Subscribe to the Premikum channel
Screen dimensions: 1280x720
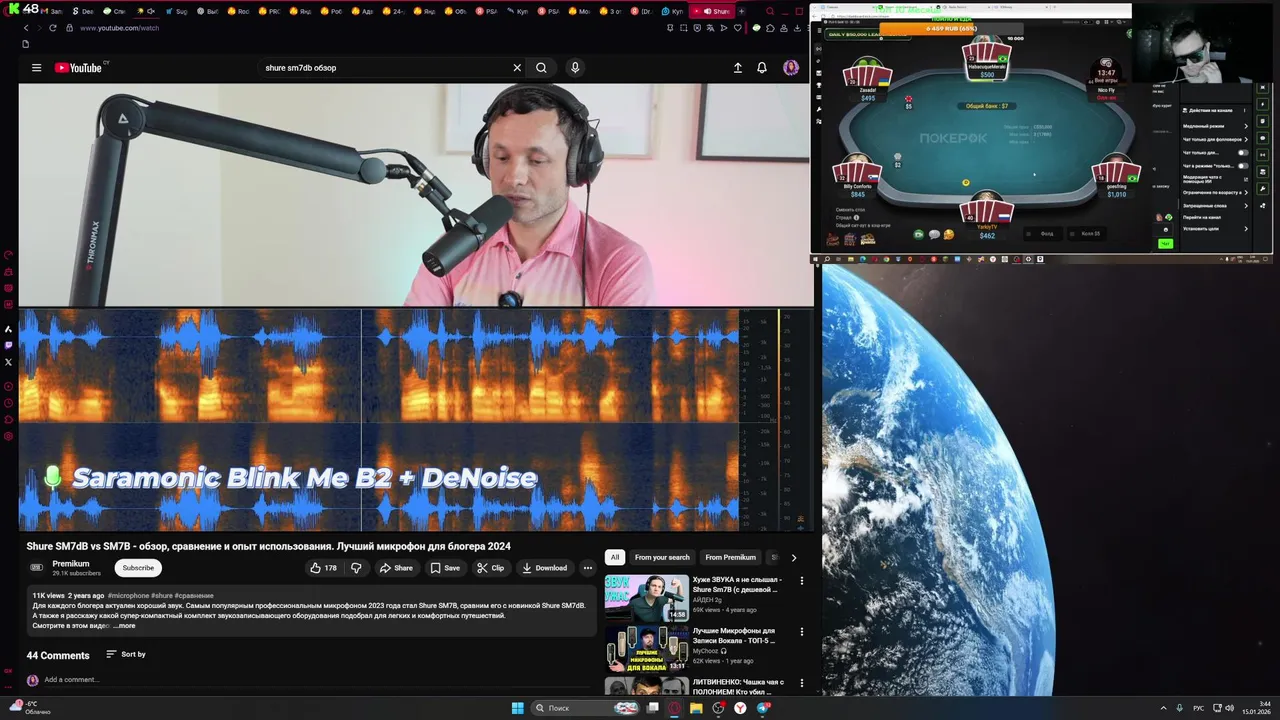[x=138, y=568]
